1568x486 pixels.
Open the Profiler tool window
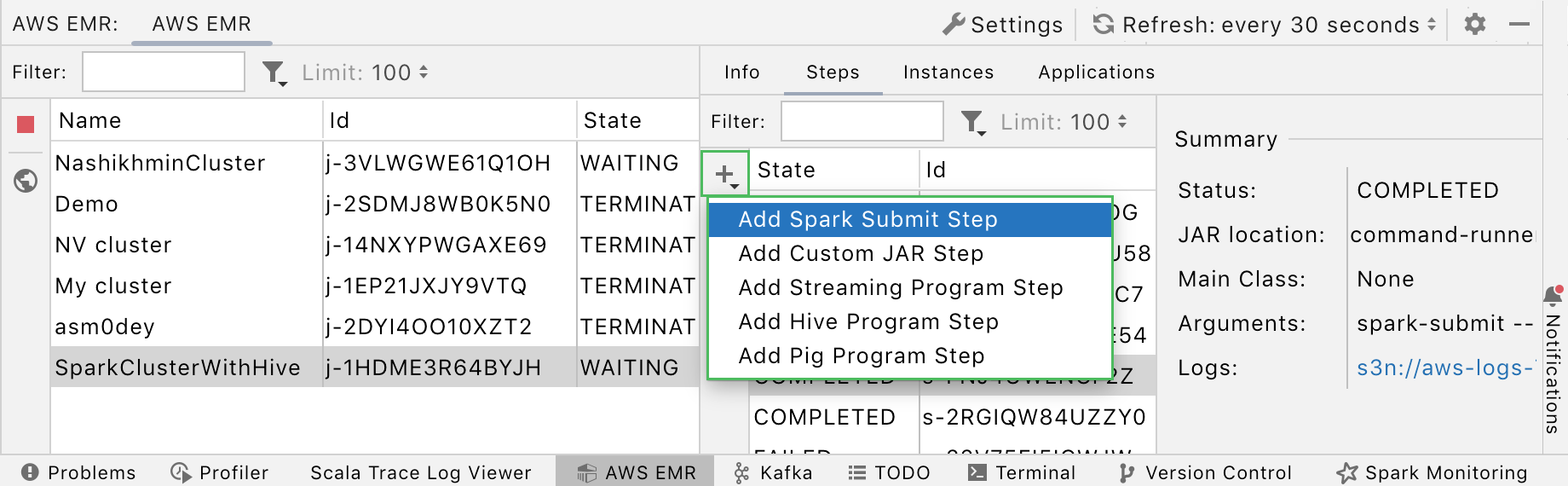pos(220,472)
